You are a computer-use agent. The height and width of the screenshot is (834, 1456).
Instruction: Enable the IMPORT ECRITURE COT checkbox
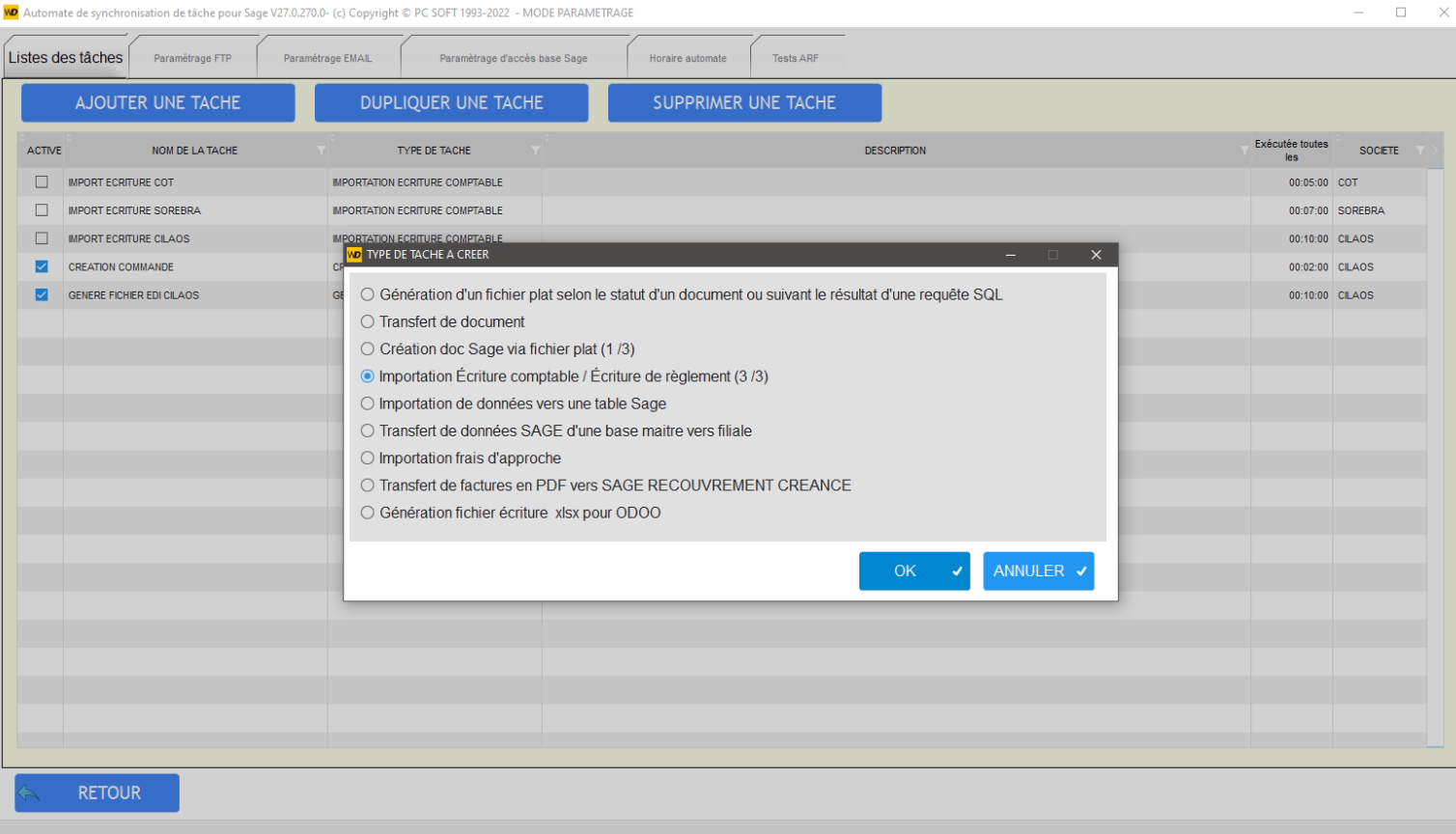(x=42, y=182)
